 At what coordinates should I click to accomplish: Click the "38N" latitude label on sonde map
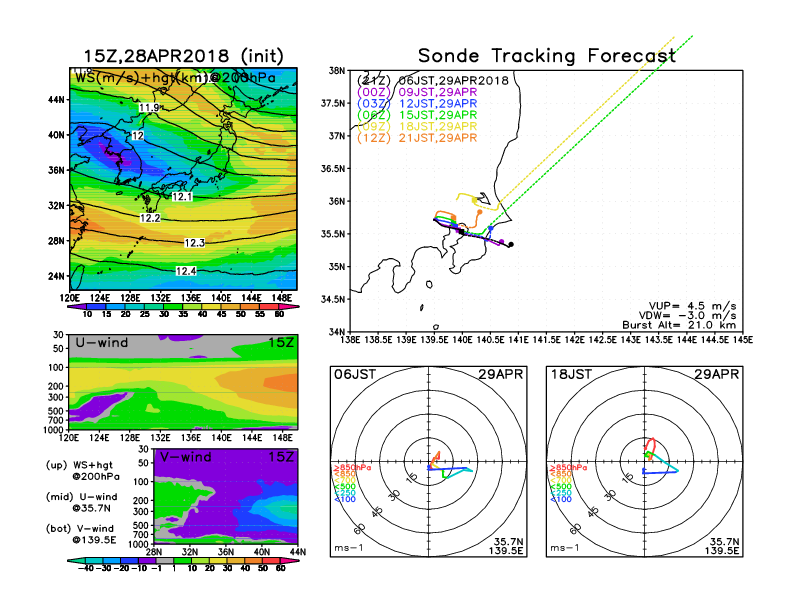[x=337, y=71]
